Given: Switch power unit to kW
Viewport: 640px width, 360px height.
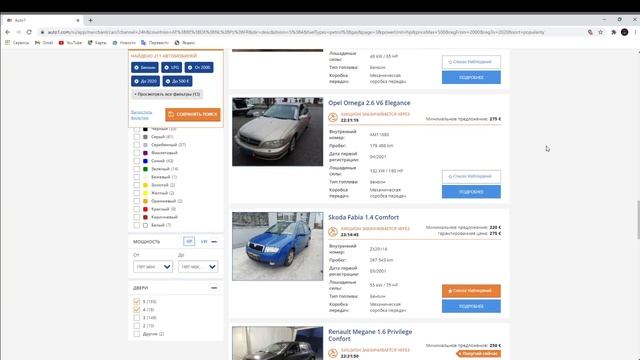Looking at the screenshot, I should [204, 242].
